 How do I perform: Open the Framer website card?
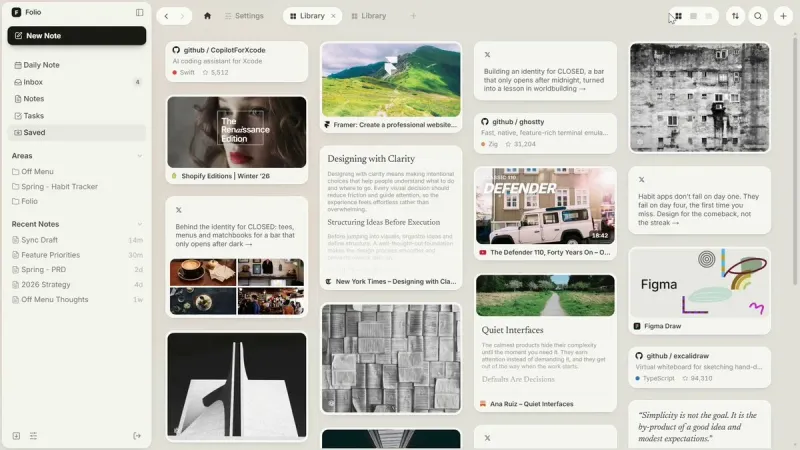click(x=391, y=87)
